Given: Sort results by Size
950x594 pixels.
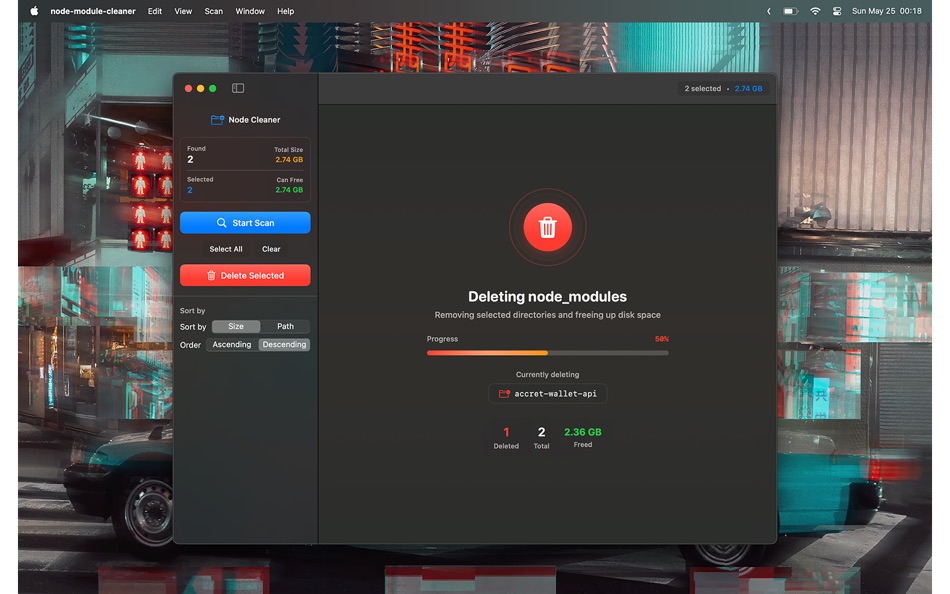Looking at the screenshot, I should point(236,327).
